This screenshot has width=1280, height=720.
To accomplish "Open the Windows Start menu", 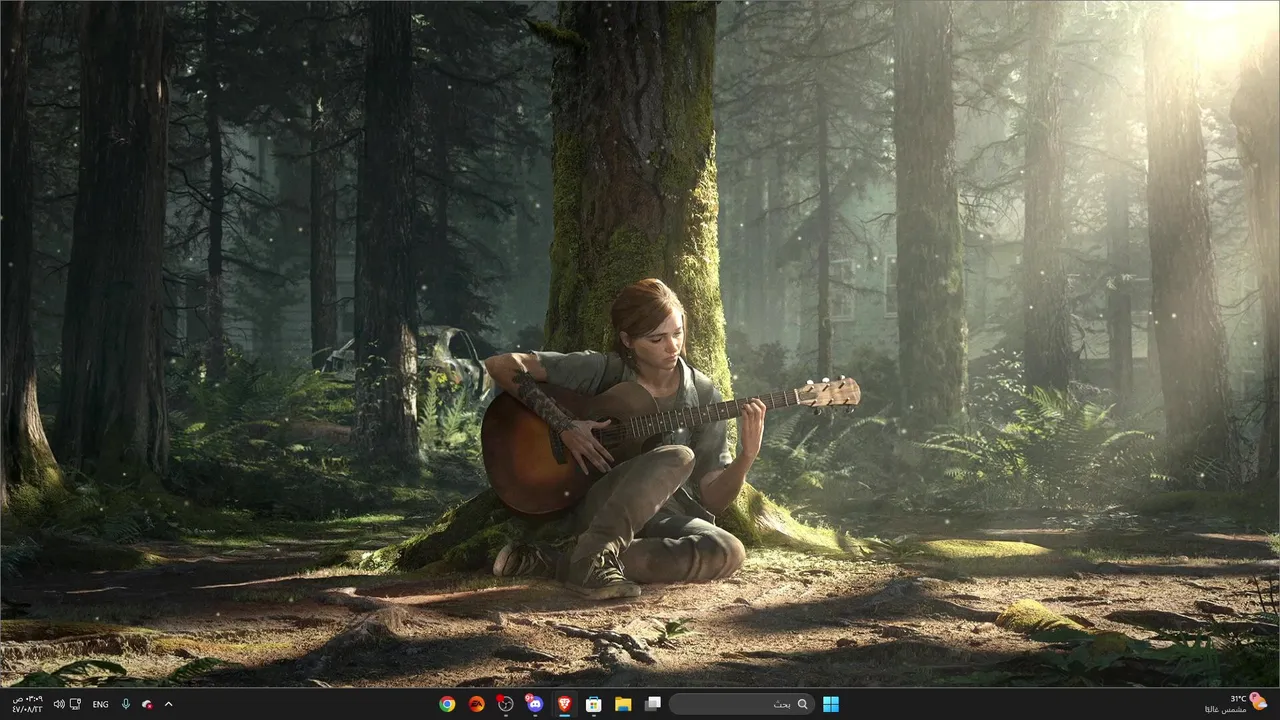I will pos(831,704).
